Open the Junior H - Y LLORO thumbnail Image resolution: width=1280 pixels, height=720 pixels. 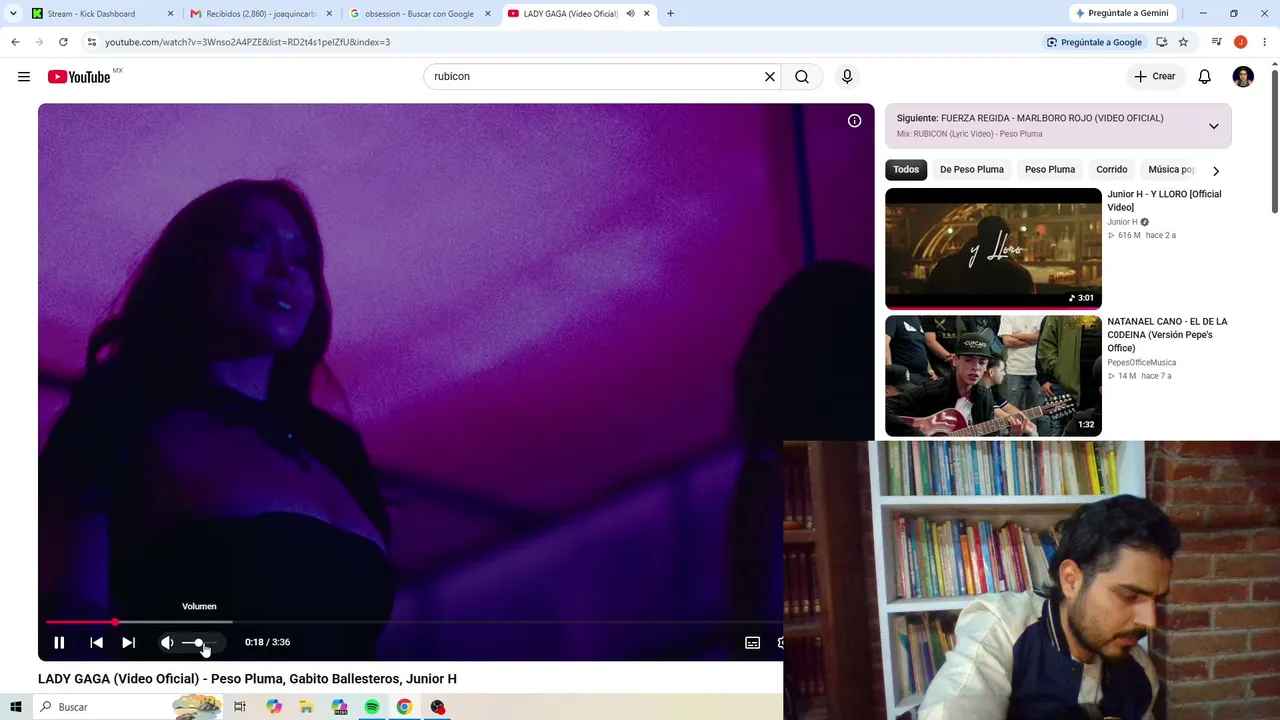click(993, 248)
